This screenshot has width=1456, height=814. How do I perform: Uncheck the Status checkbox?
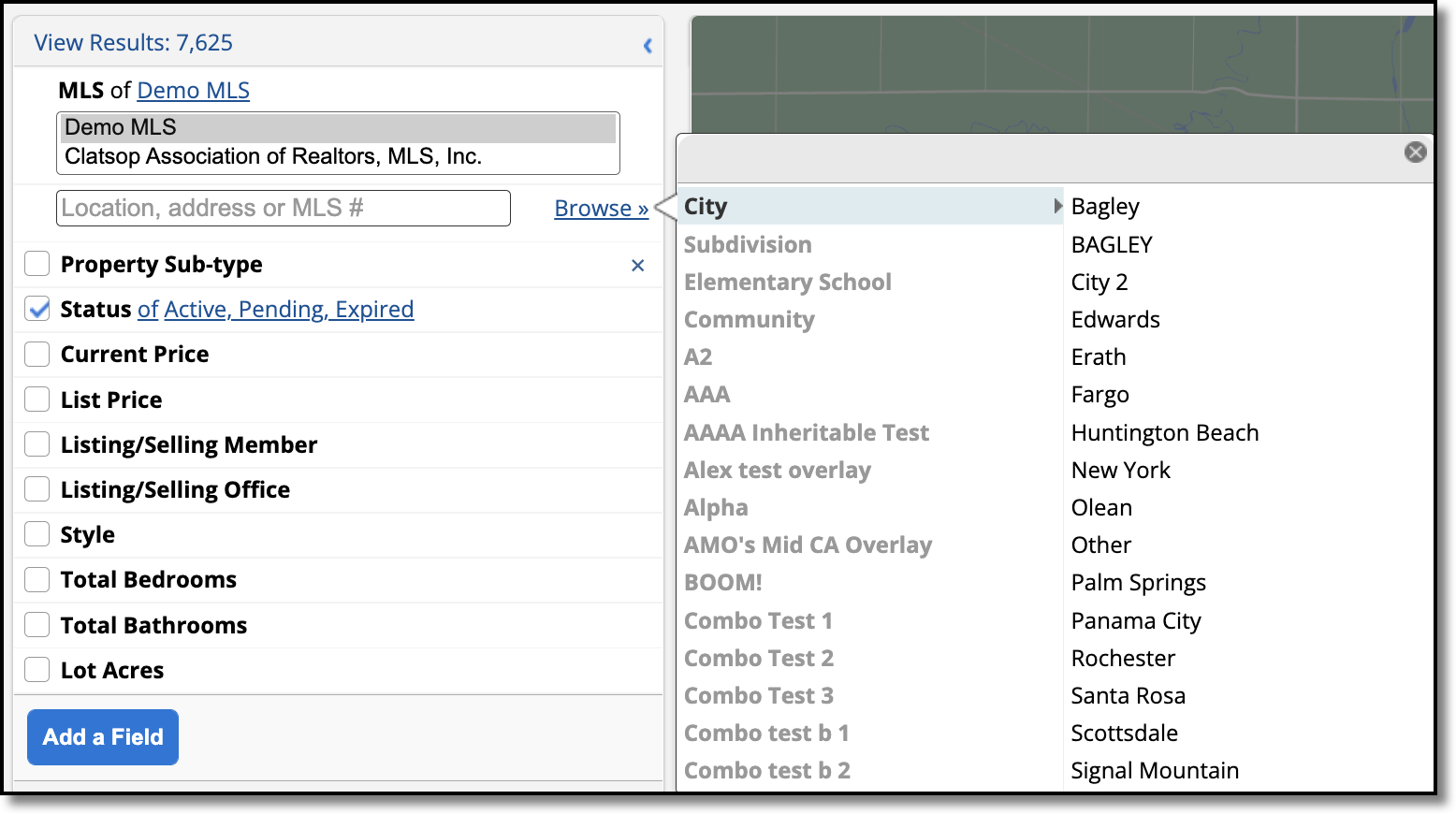coord(37,309)
